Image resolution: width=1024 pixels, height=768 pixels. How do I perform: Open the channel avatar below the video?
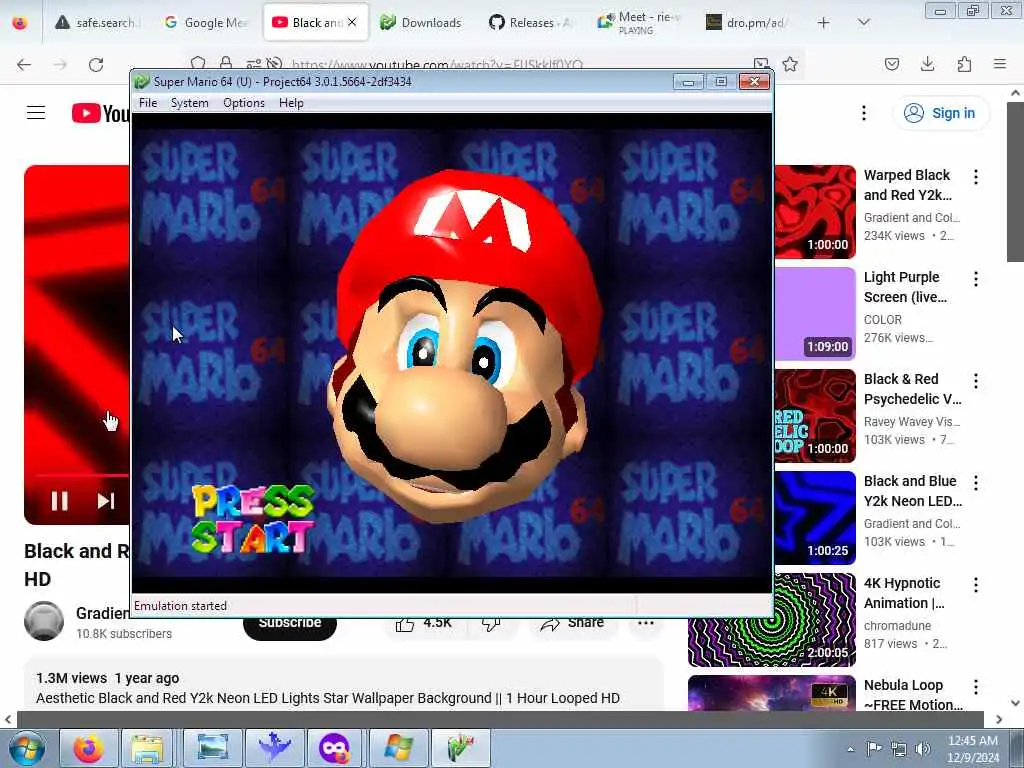tap(44, 620)
